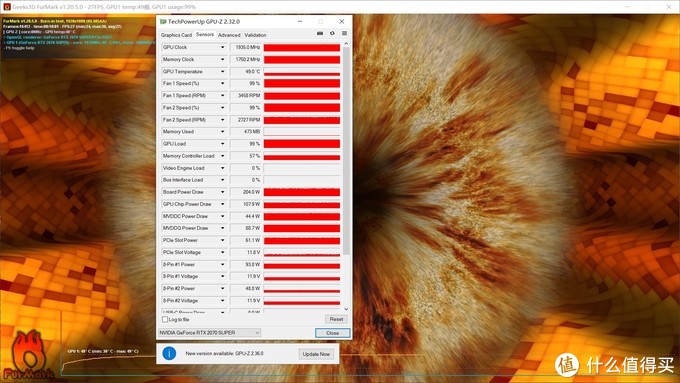Click the GPU-Z screenshot camera icon
This screenshot has width=680, height=383.
pyautogui.click(x=320, y=33)
